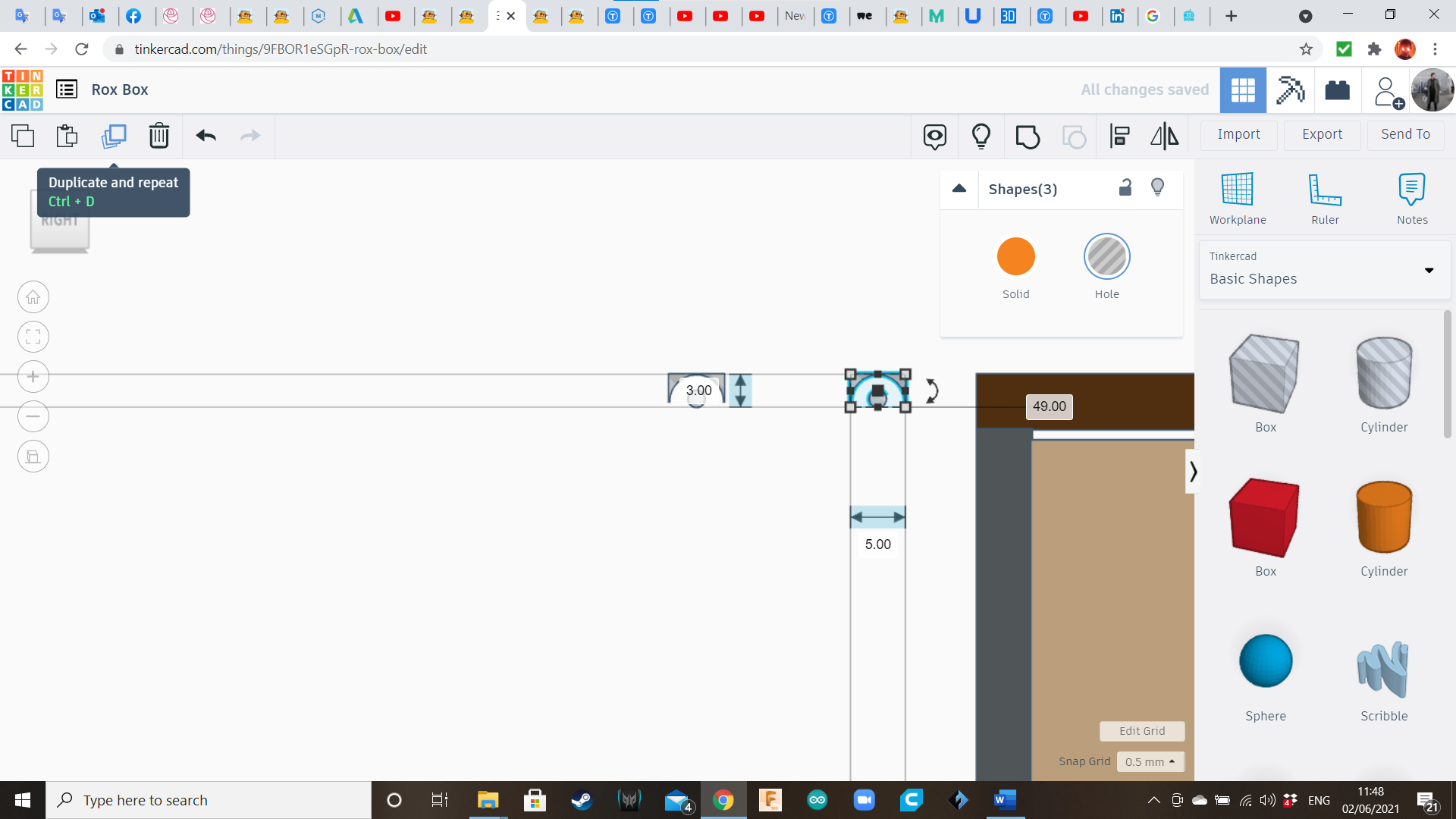Click the Duplicate and repeat icon

tap(114, 136)
